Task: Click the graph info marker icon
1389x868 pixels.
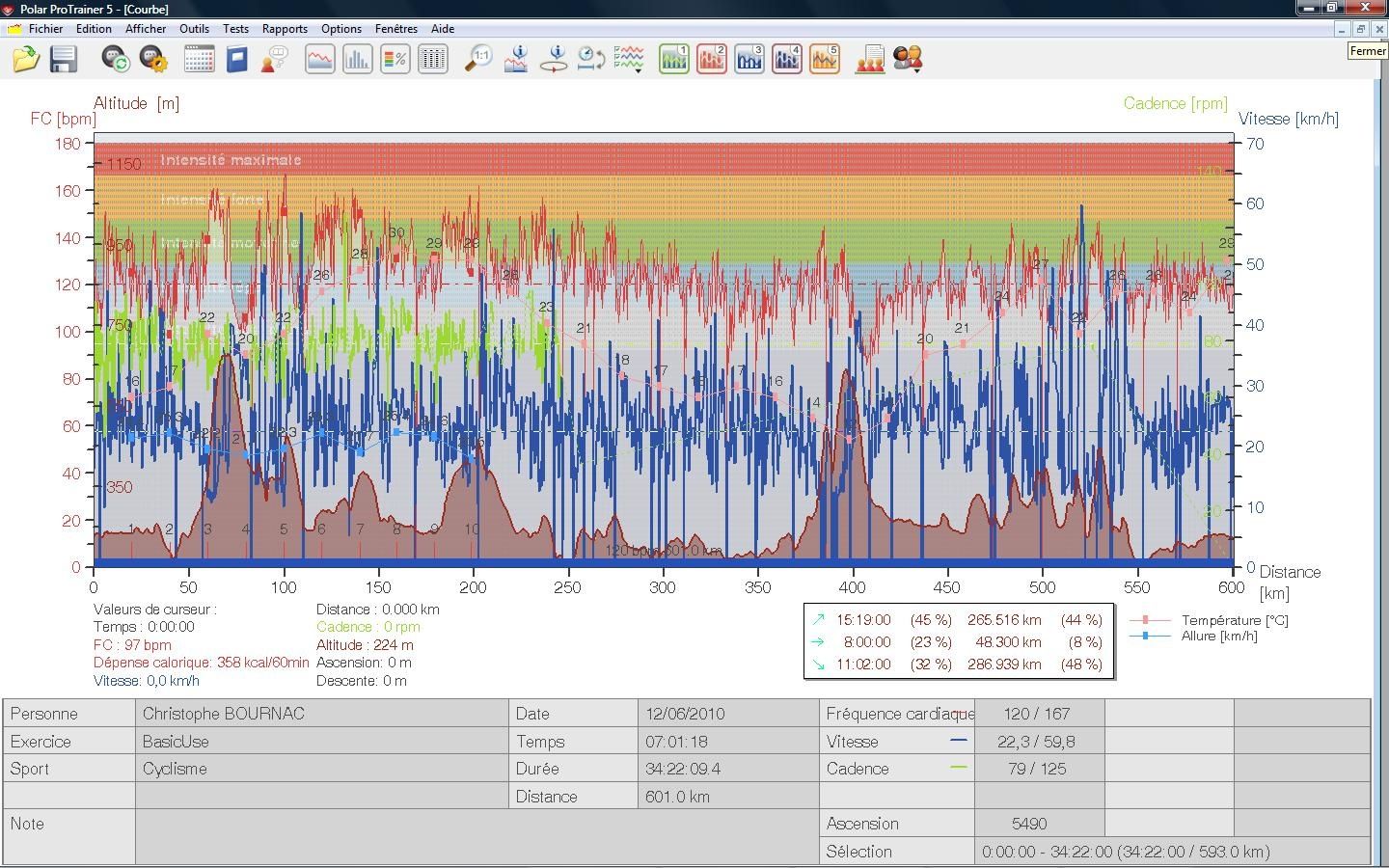Action: tap(516, 59)
